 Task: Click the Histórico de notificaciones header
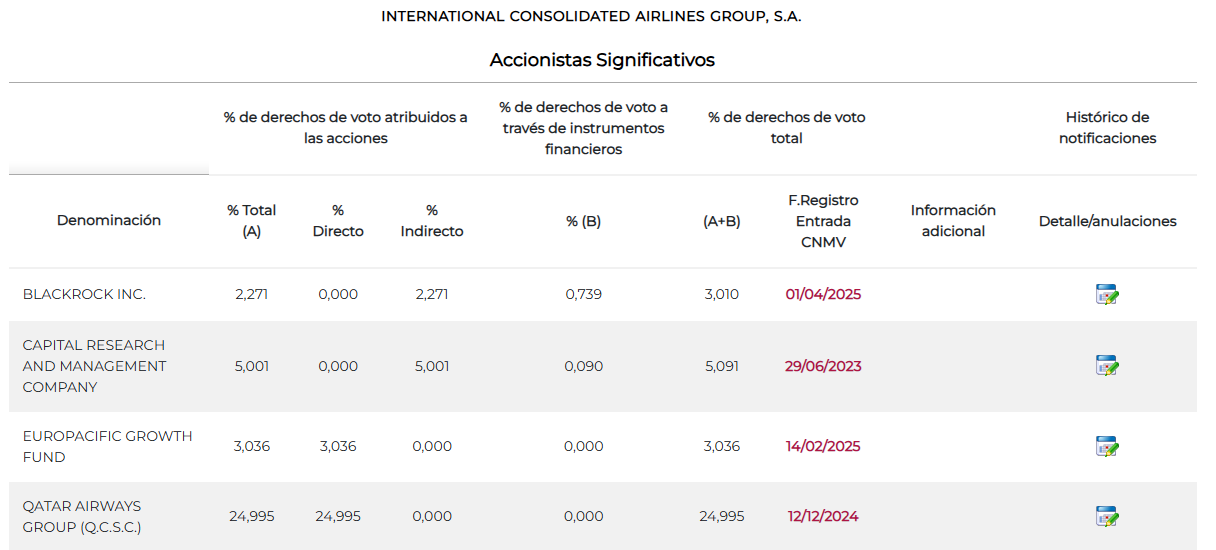pos(1107,128)
